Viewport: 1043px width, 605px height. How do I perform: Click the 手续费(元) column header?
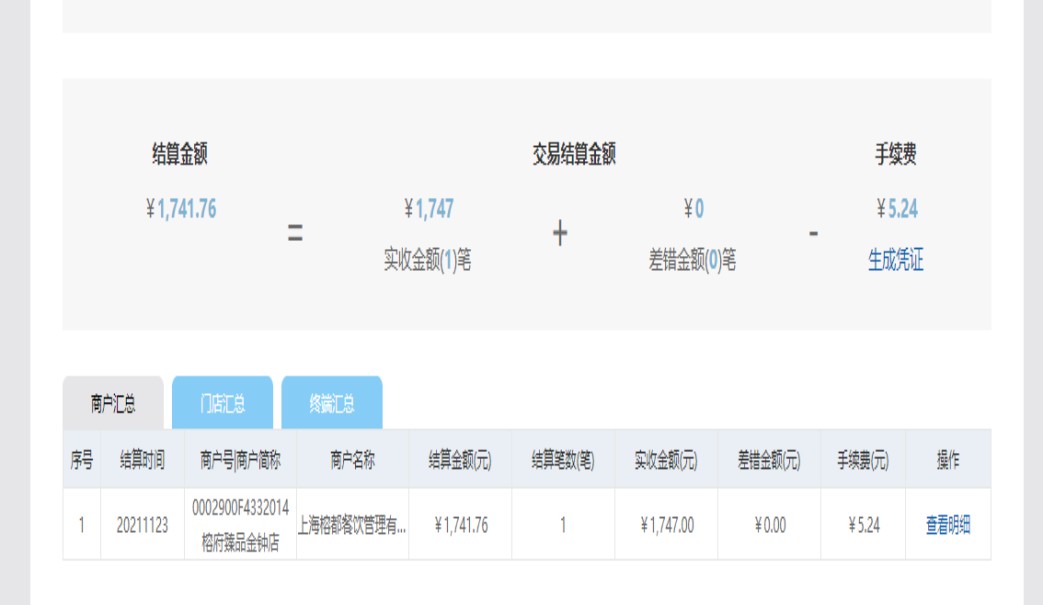(x=863, y=460)
